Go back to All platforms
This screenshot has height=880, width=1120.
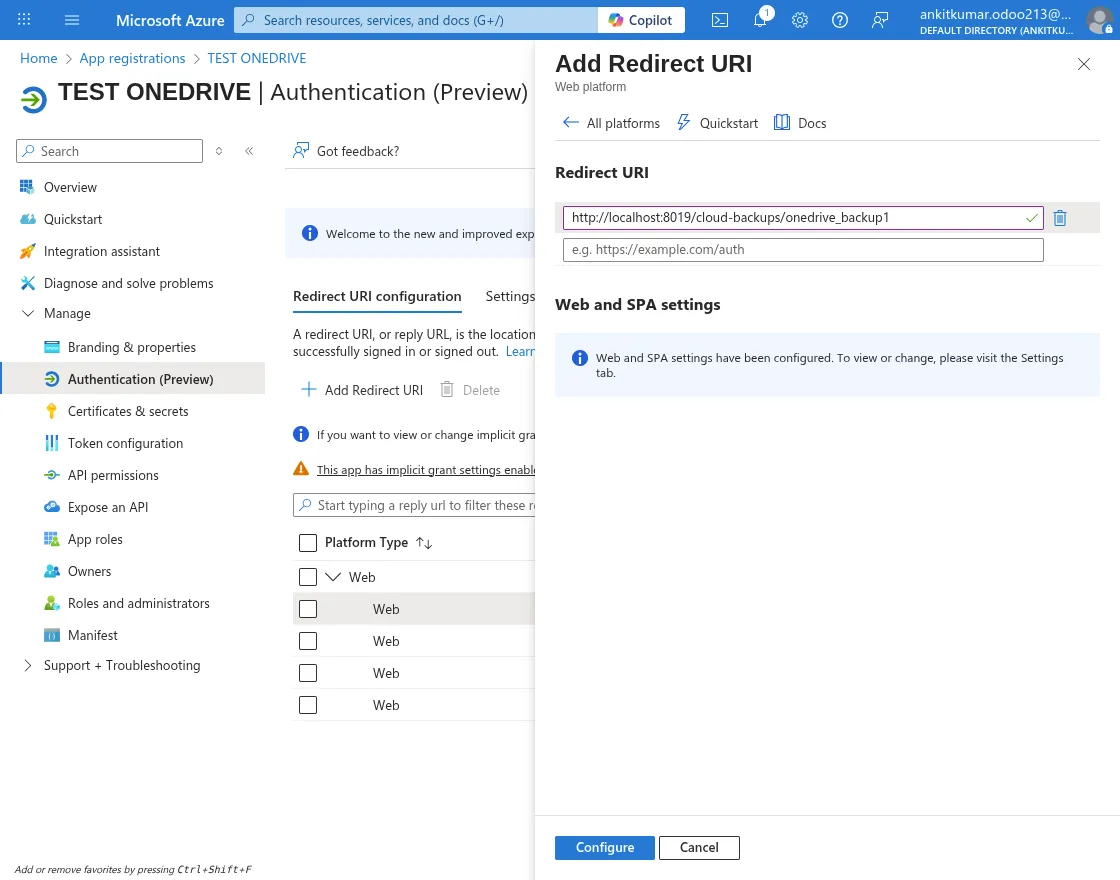pos(612,123)
